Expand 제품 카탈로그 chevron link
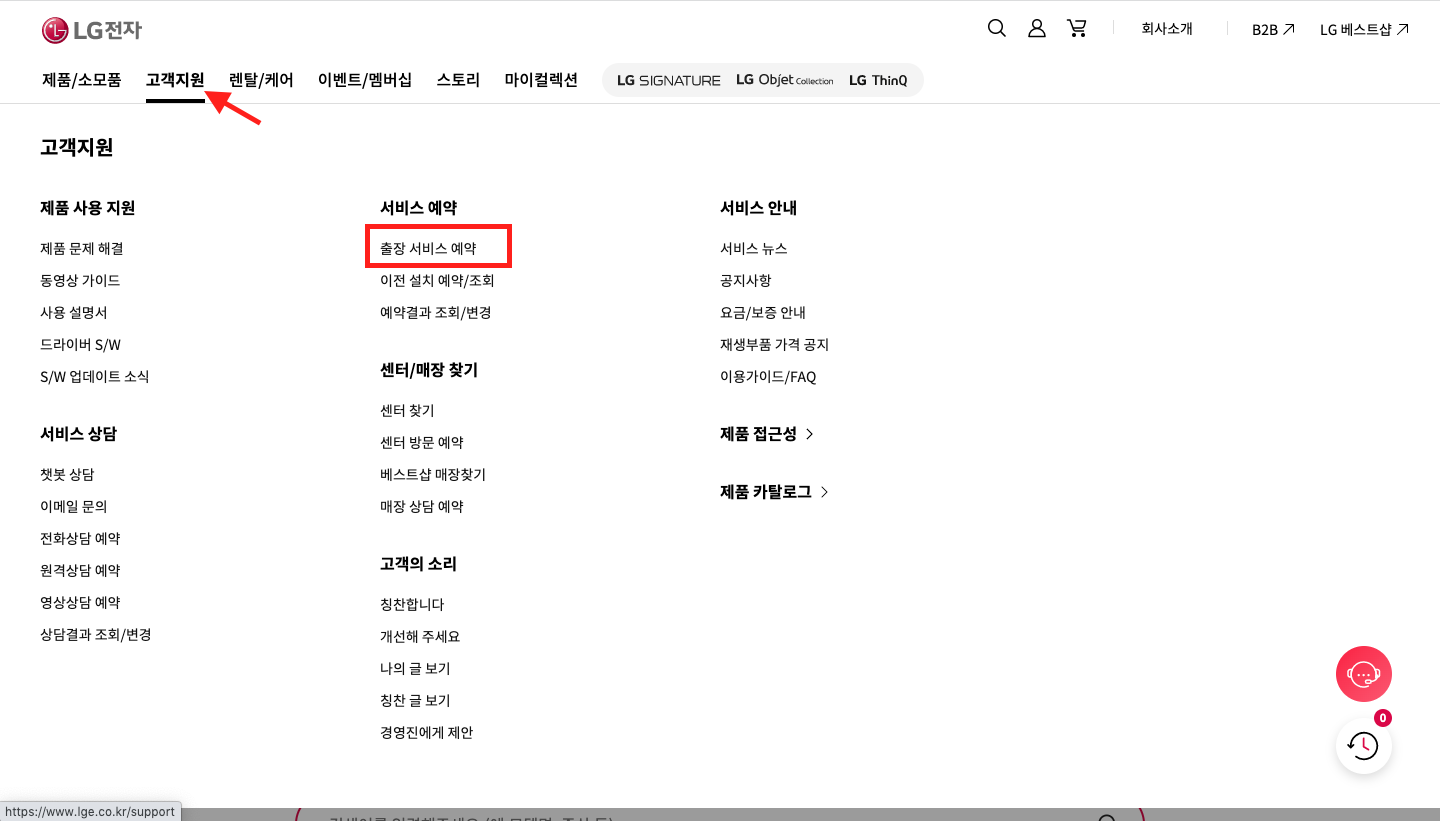The width and height of the screenshot is (1440, 821). (x=775, y=492)
